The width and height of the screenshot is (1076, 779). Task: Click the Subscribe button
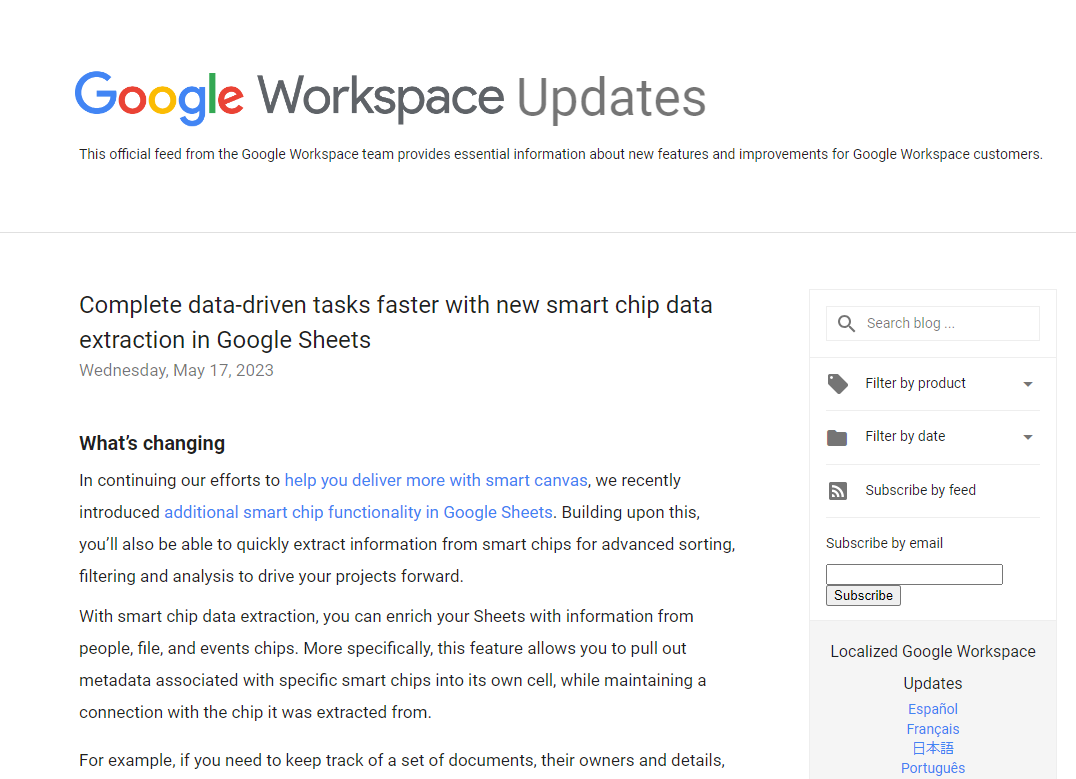point(863,595)
